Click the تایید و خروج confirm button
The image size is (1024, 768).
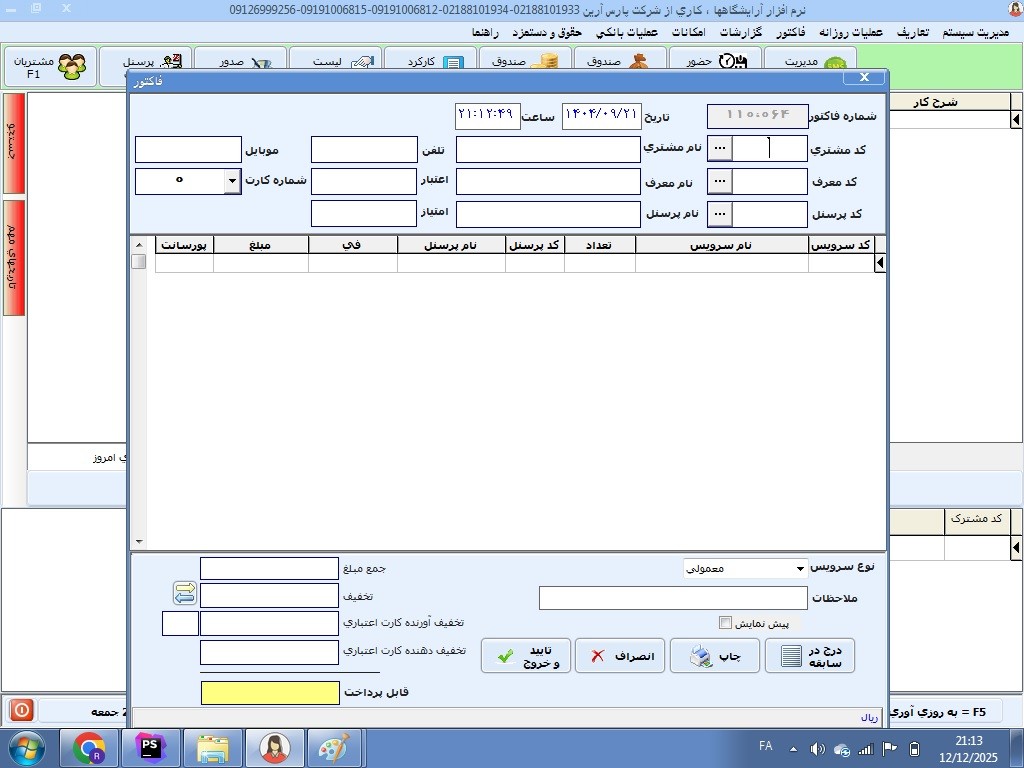pos(525,656)
